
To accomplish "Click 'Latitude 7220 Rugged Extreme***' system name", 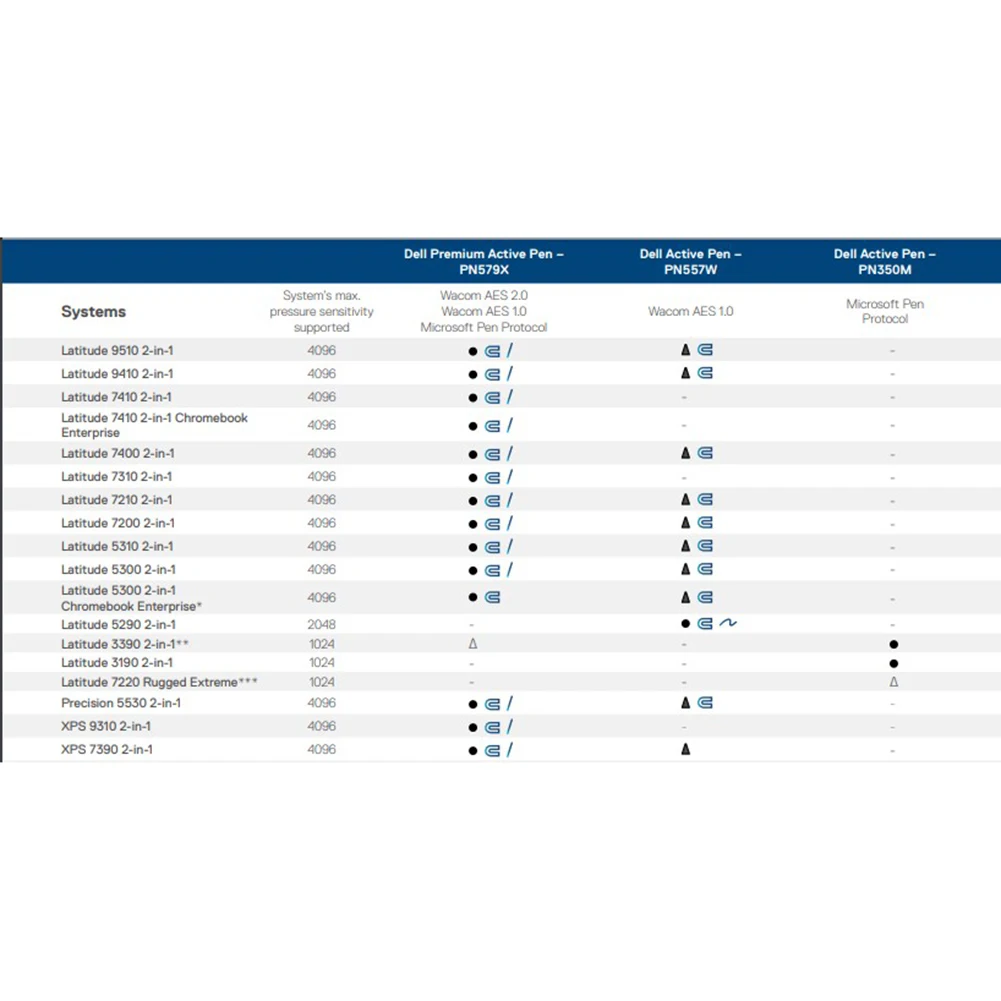I will pos(160,682).
